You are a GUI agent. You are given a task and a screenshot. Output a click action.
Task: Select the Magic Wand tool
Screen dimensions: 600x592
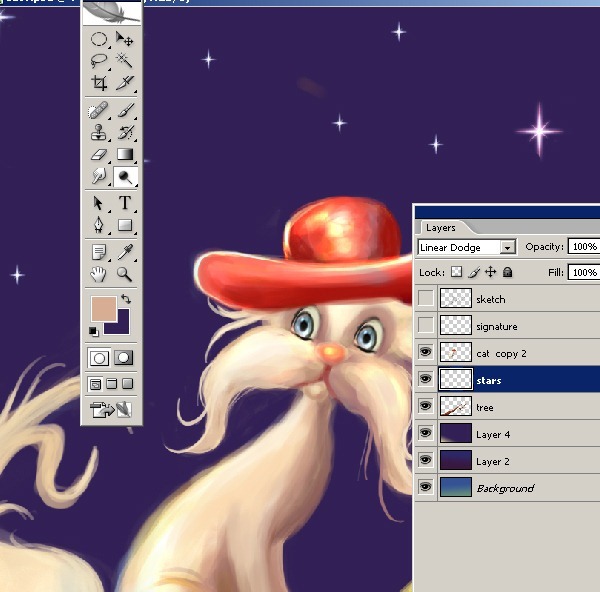(x=124, y=61)
